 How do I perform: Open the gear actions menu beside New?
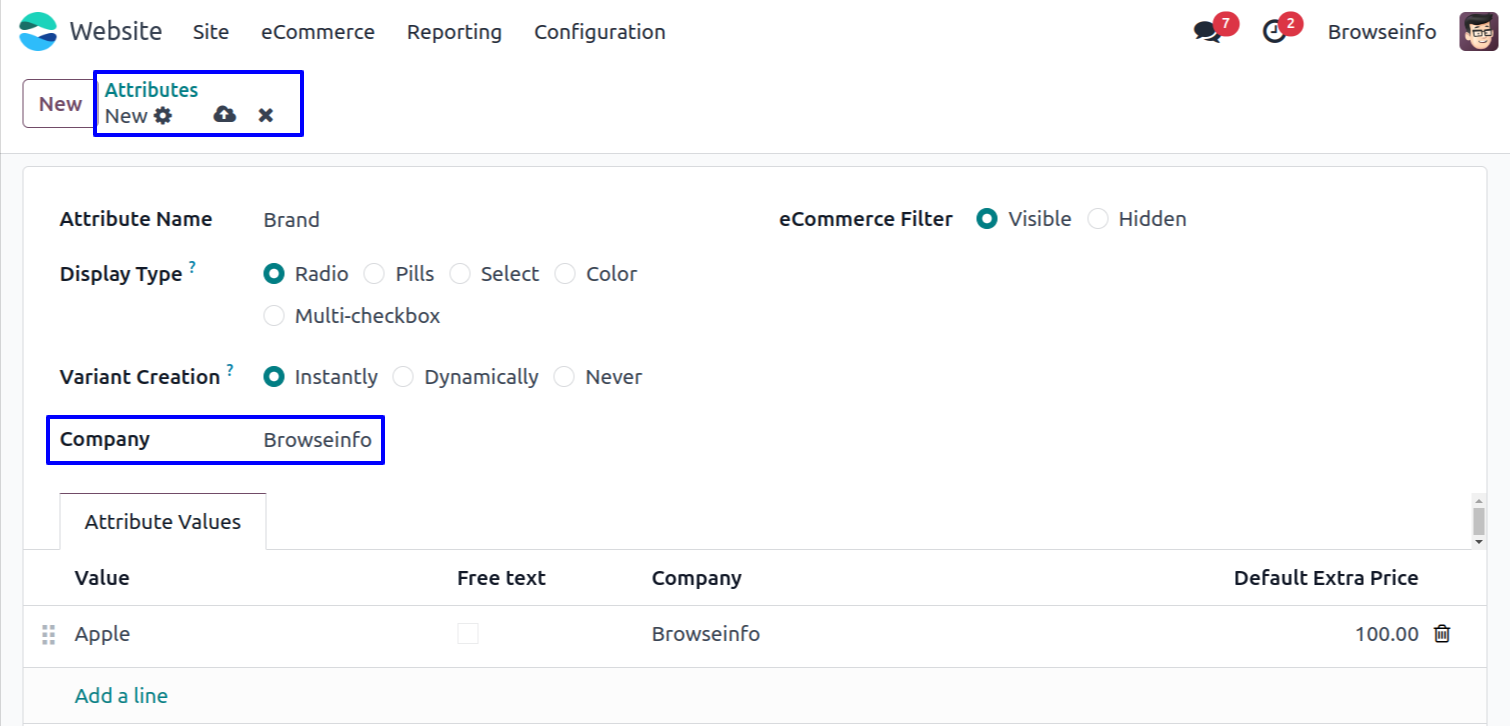click(163, 116)
